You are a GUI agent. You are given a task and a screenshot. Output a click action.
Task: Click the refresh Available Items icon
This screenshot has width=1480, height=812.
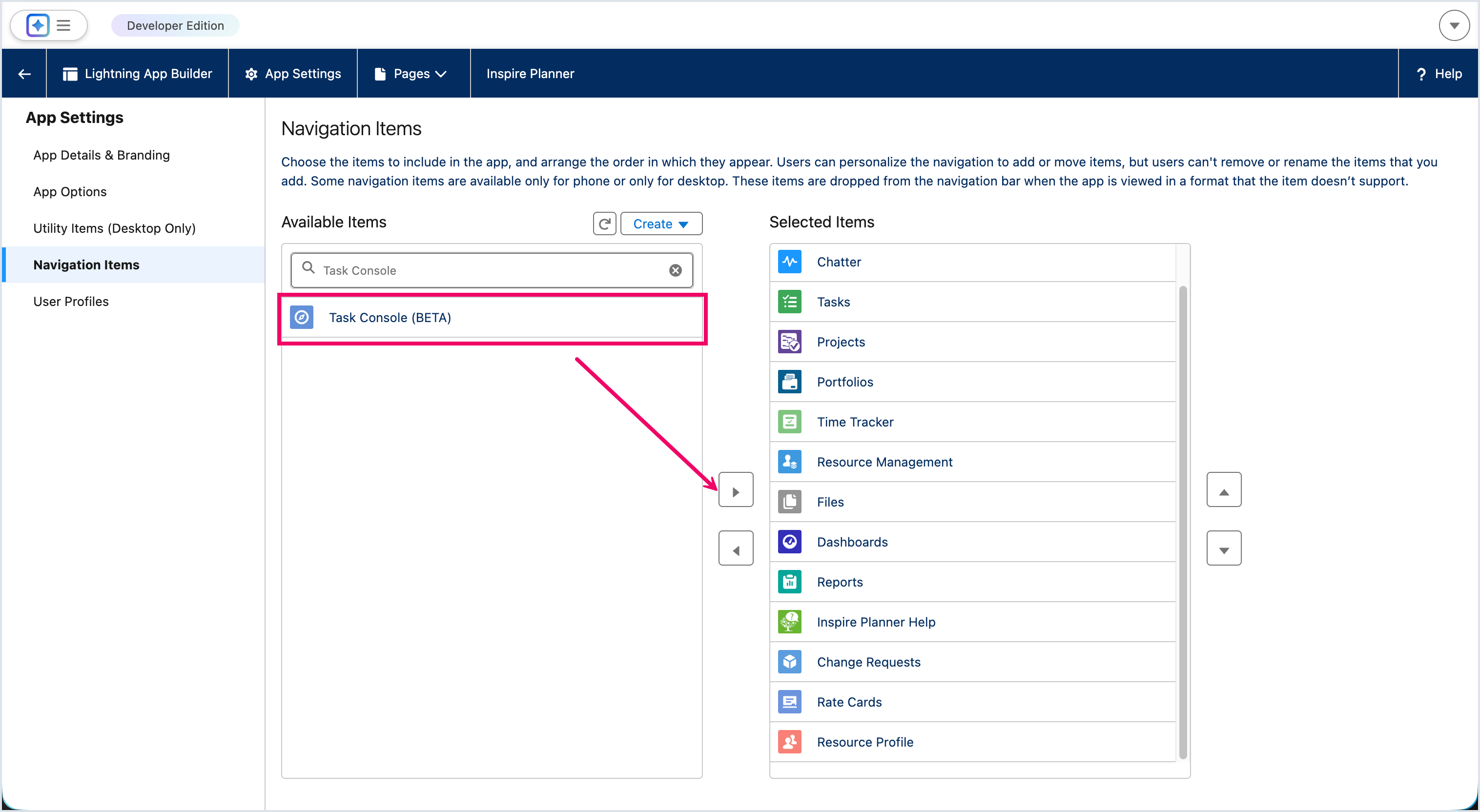point(604,224)
